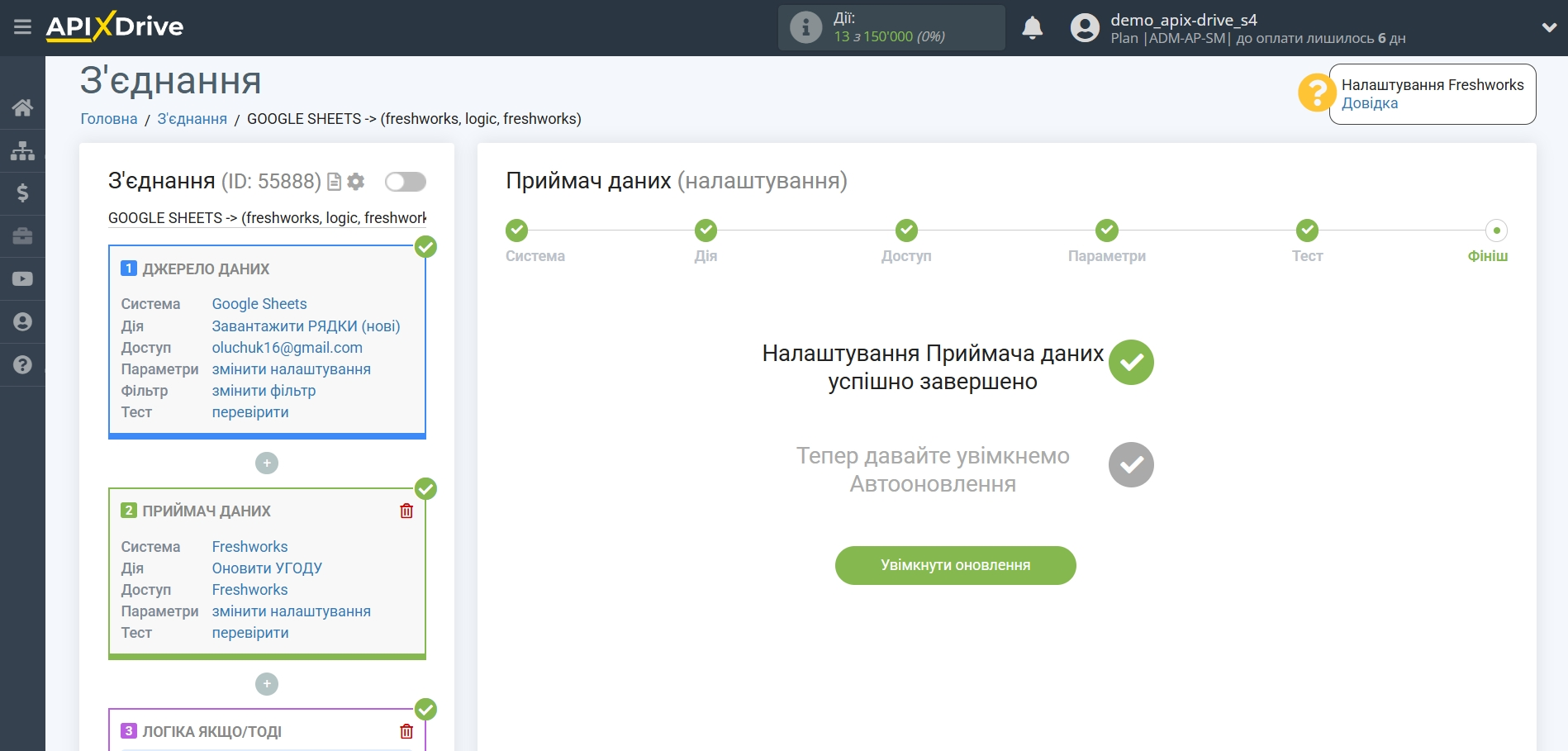
Task: Delete the ПРИЙМАЧ ДАНИХ block with the trash icon
Action: click(x=406, y=511)
